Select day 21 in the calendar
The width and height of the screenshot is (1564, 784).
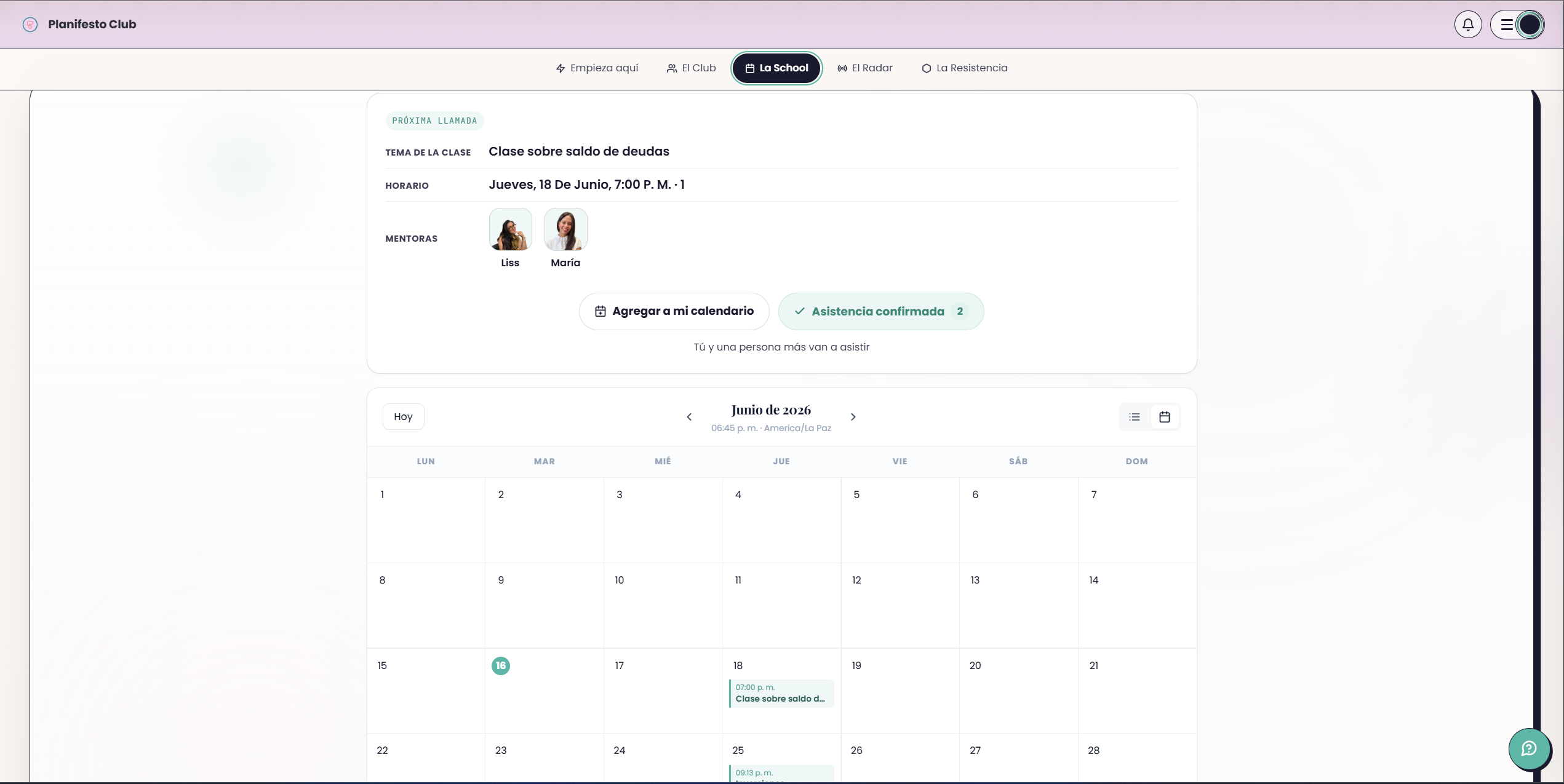(x=1093, y=666)
